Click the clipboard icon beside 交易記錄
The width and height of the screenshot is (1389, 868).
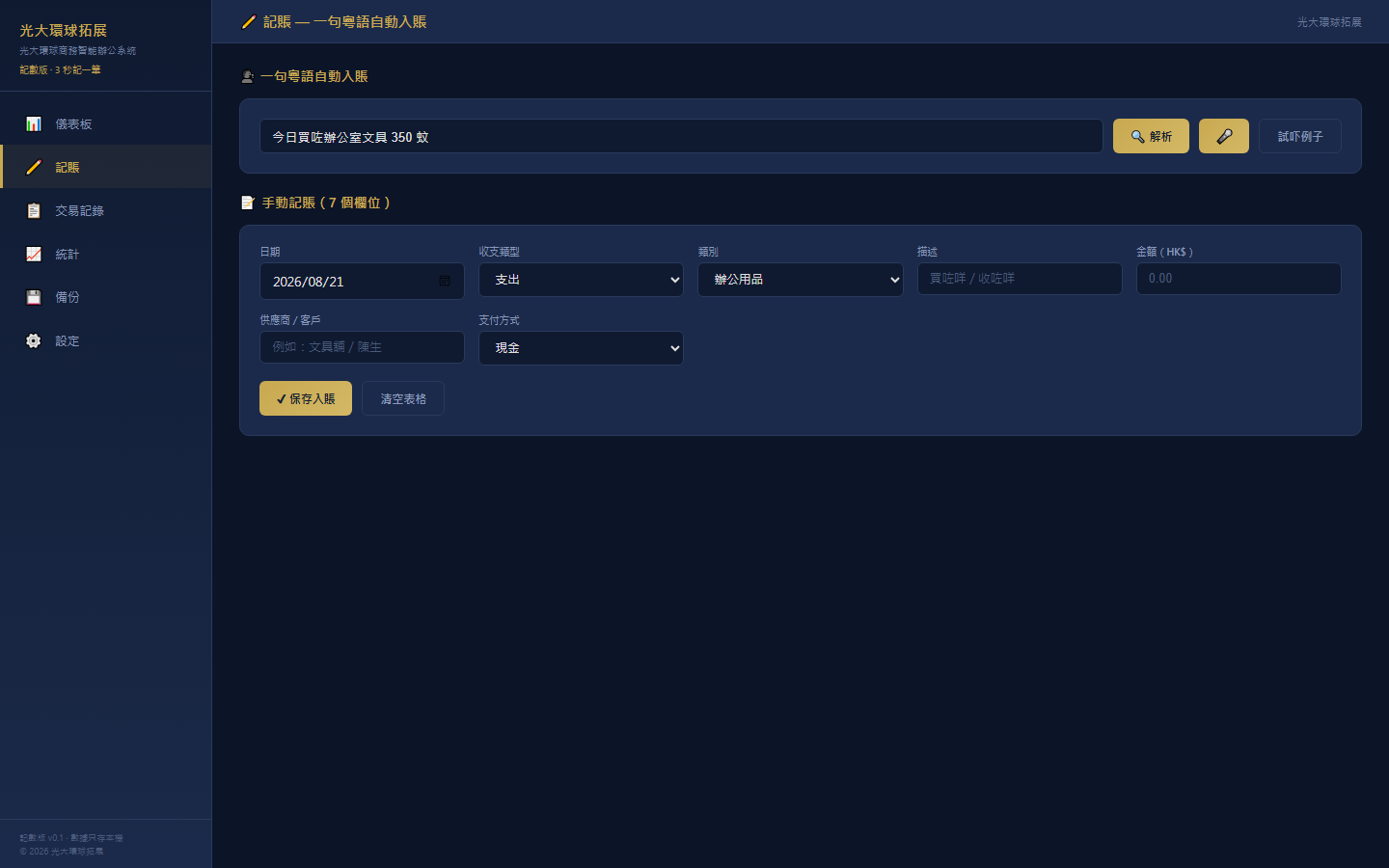(x=34, y=210)
